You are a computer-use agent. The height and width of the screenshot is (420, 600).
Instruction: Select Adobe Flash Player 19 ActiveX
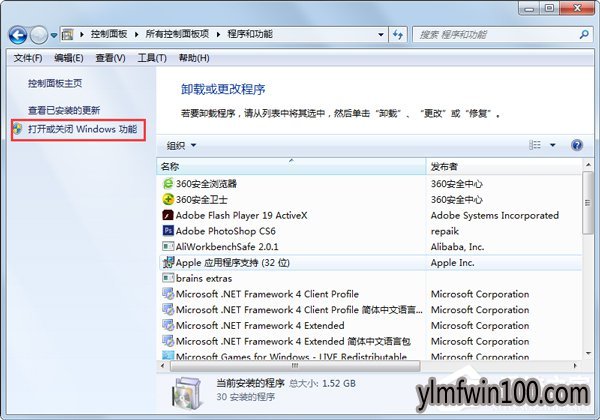pyautogui.click(x=241, y=215)
